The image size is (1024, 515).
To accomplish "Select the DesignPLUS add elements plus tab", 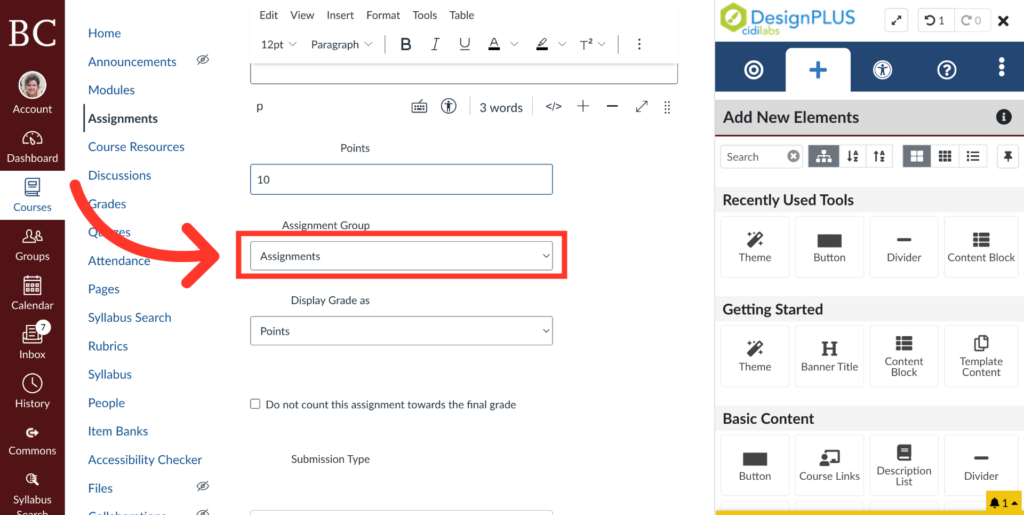I will click(x=818, y=70).
